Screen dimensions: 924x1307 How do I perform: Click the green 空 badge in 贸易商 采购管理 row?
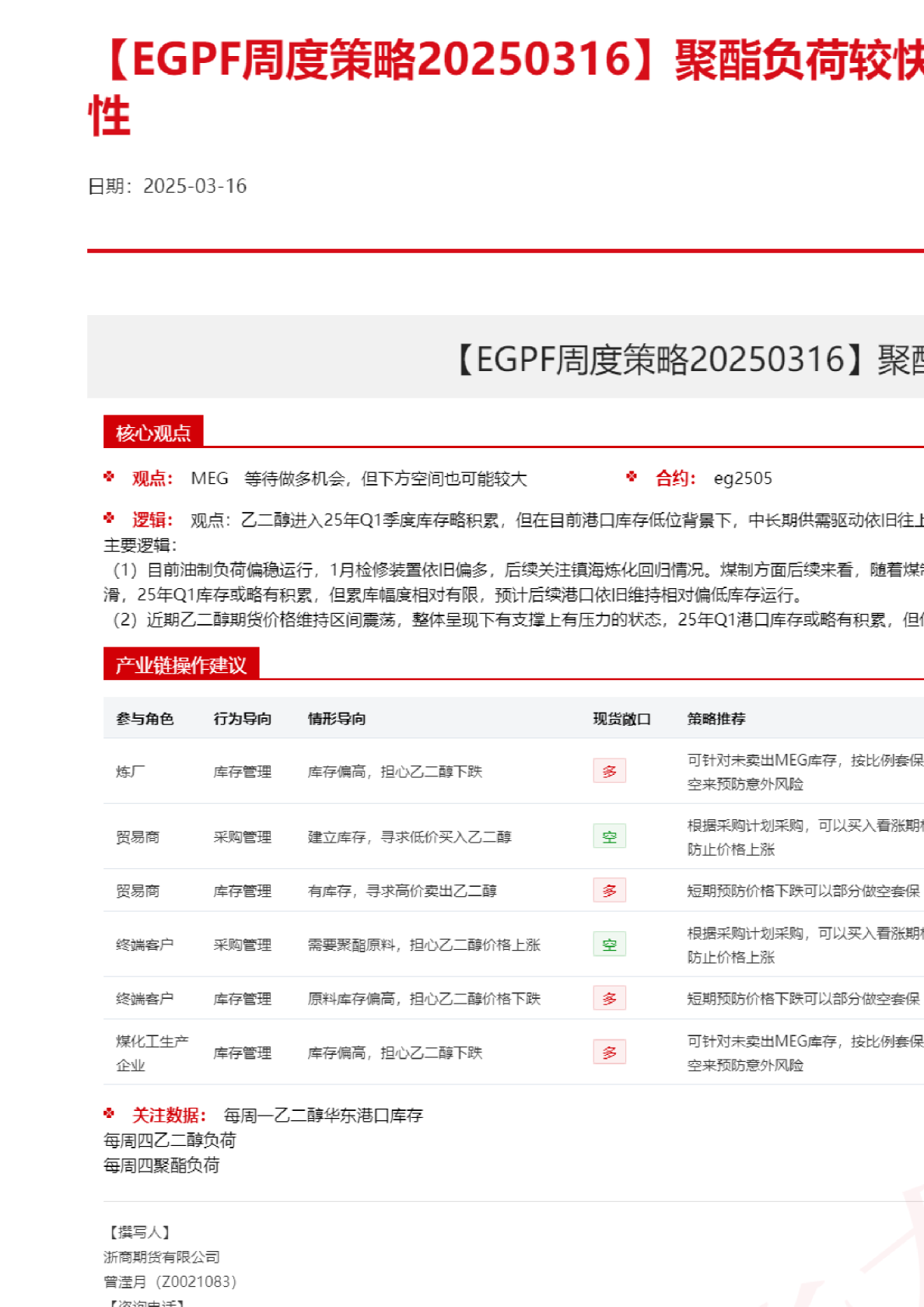click(x=609, y=836)
